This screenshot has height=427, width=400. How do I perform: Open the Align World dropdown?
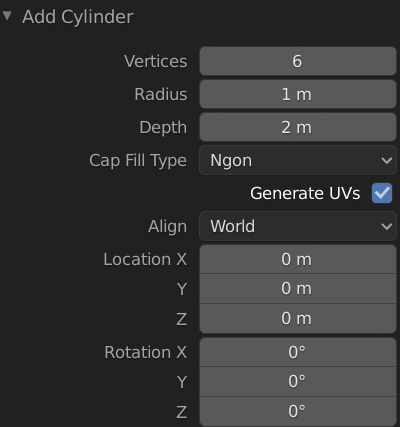298,226
